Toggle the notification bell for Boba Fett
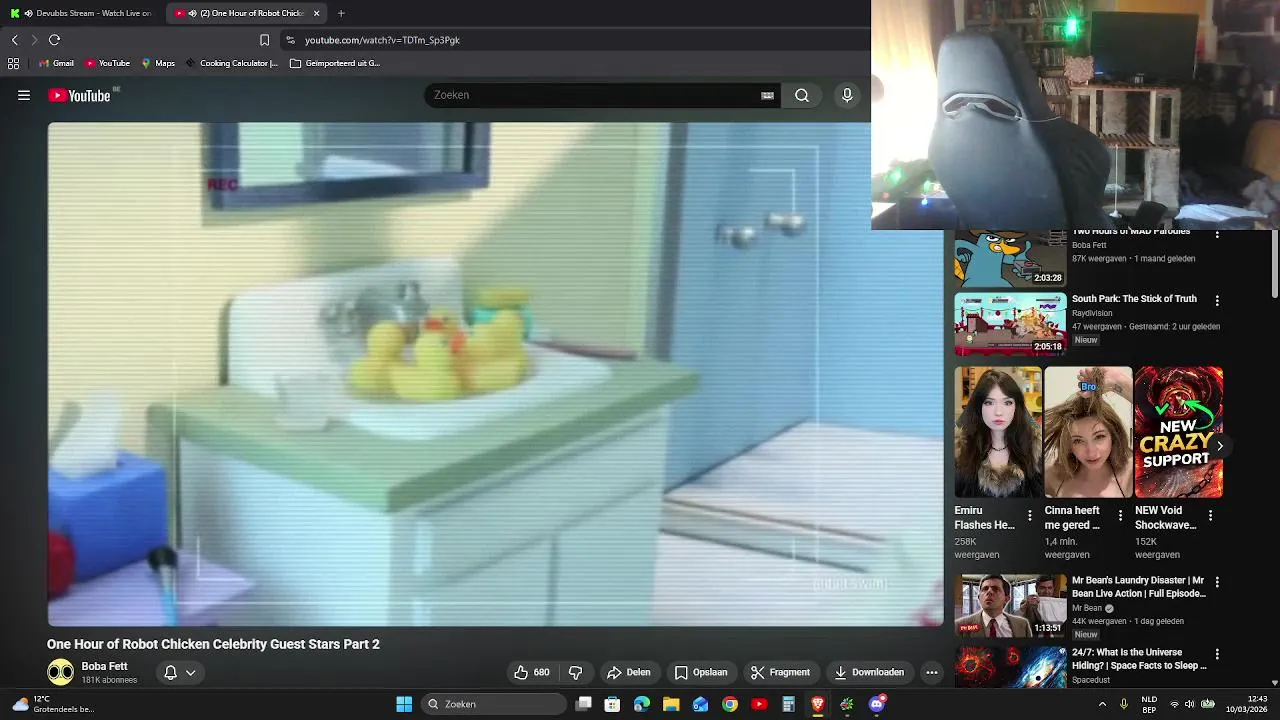Viewport: 1280px width, 720px height. point(170,673)
